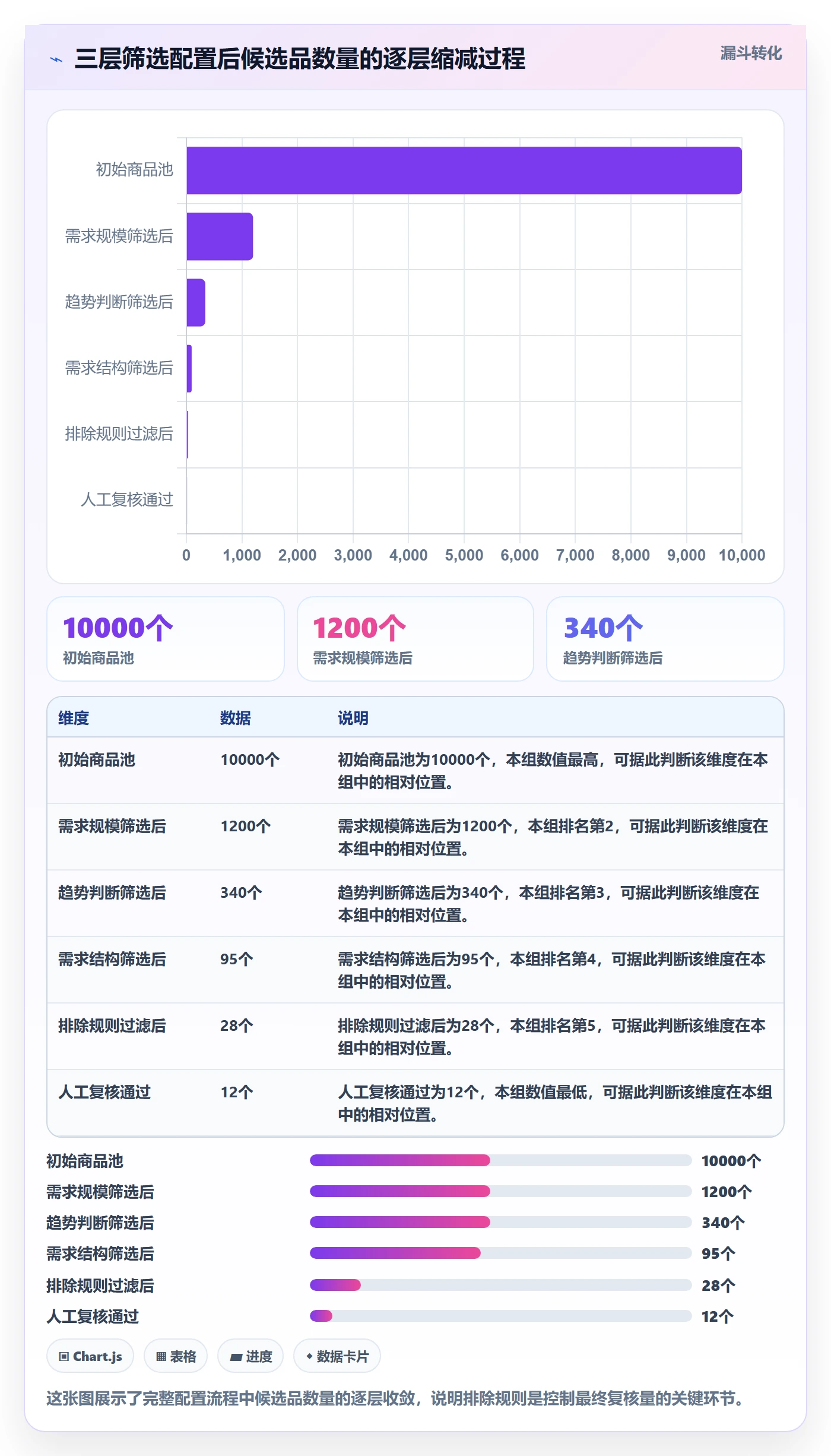831x1456 pixels.
Task: Click the 趋势判断筛选后 chart bar
Action: [x=196, y=302]
